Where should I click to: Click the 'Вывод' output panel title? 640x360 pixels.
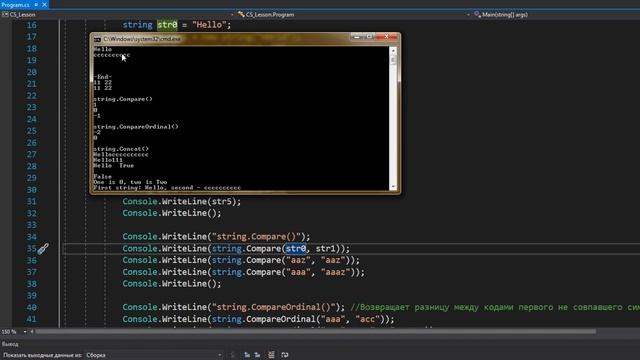coord(10,344)
